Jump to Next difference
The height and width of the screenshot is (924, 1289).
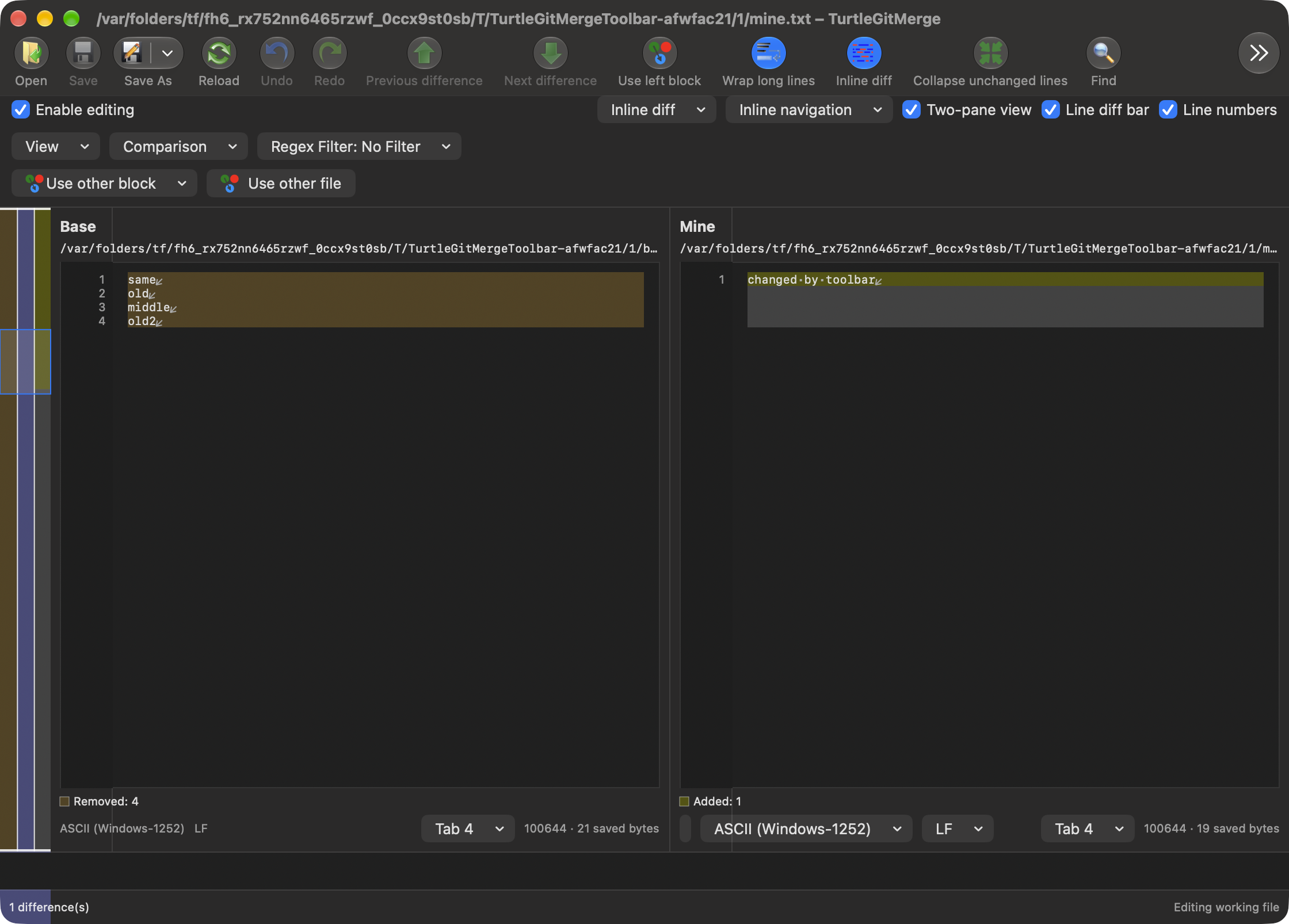[550, 53]
